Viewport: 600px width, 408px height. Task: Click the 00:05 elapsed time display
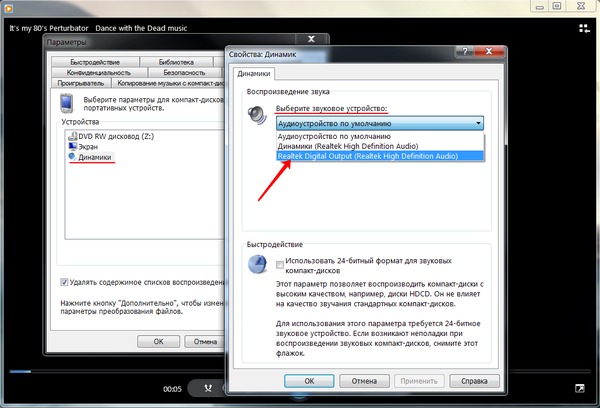[x=172, y=389]
